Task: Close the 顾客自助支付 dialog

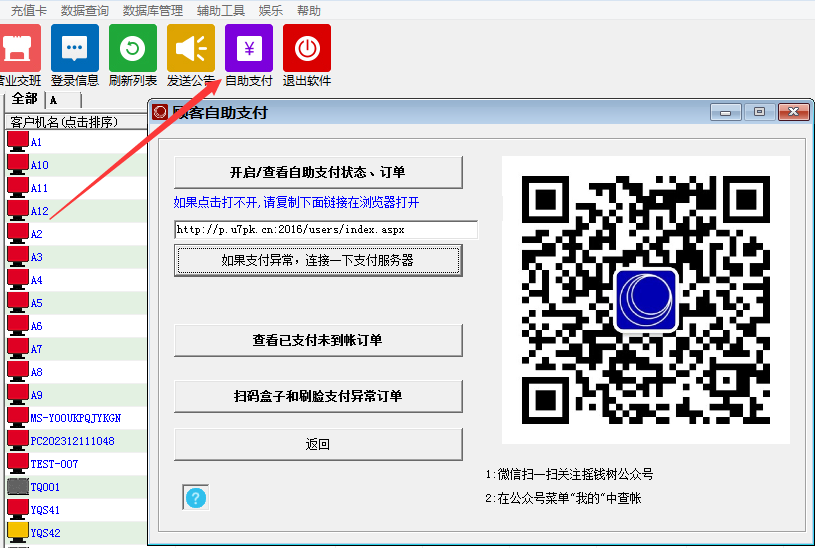Action: (793, 112)
